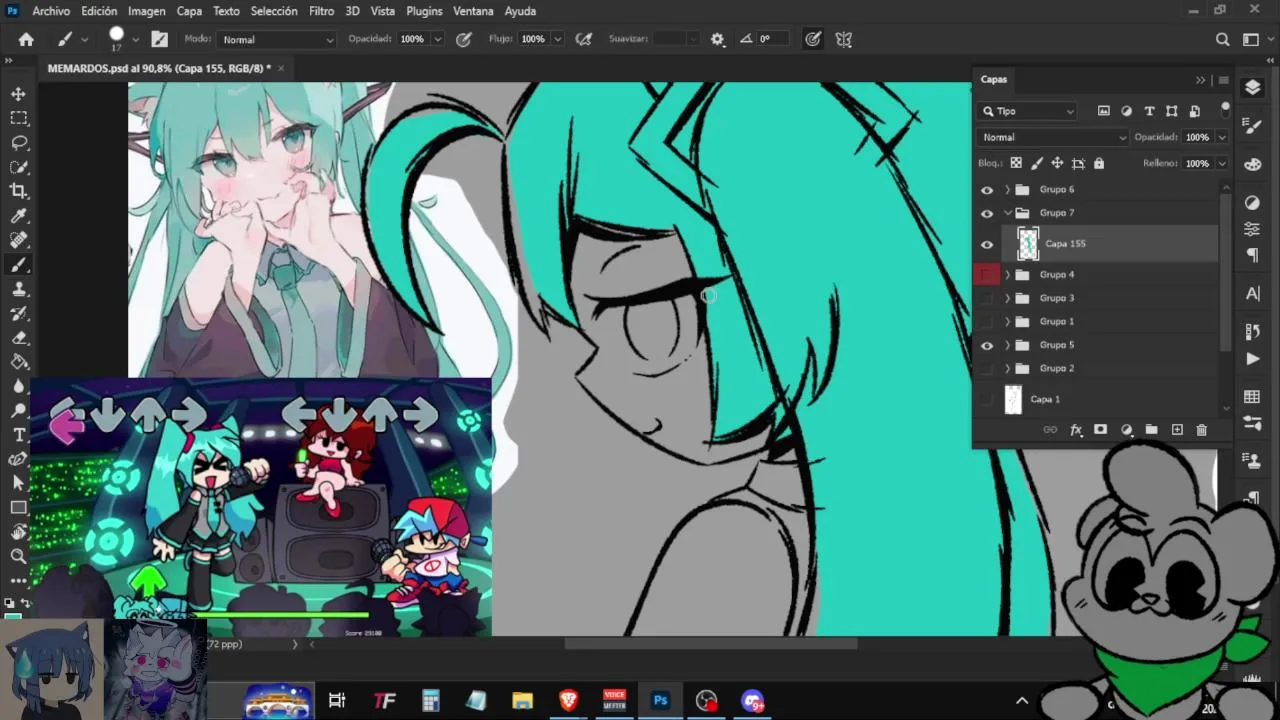Screen dimensions: 1280x720
Task: Select the Rectangle shape tool
Action: point(19,508)
